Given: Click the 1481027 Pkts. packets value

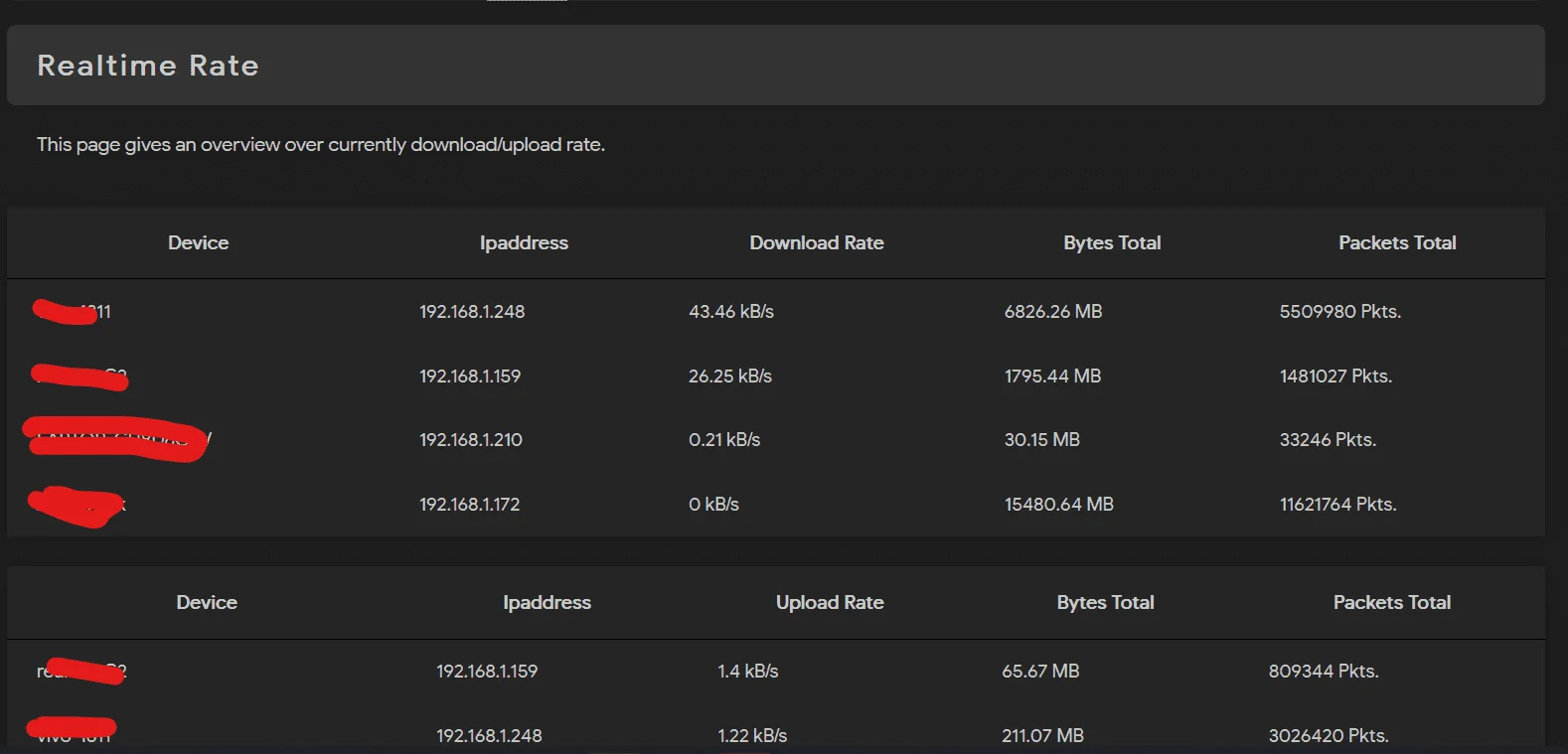Looking at the screenshot, I should click(1336, 377).
